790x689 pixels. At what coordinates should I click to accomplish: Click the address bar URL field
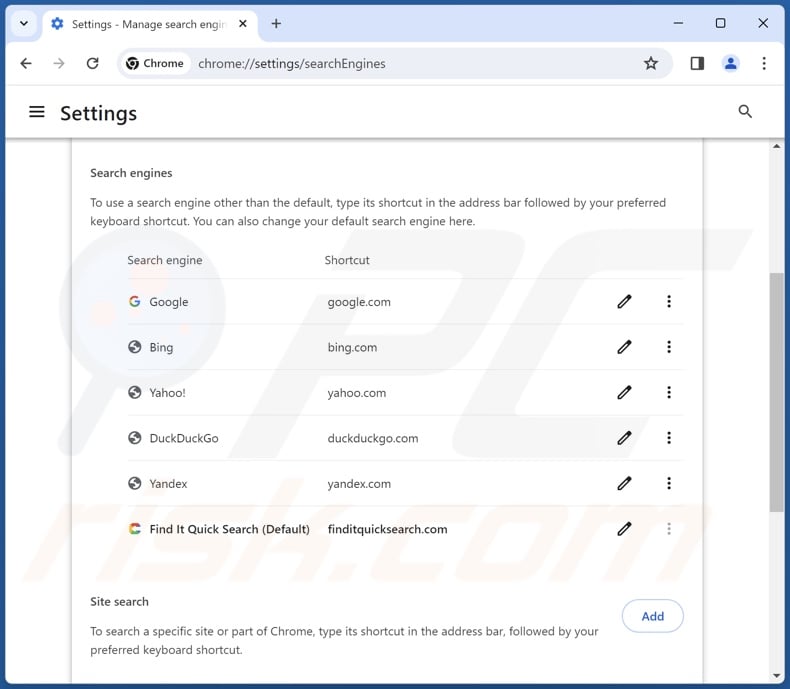[x=400, y=63]
